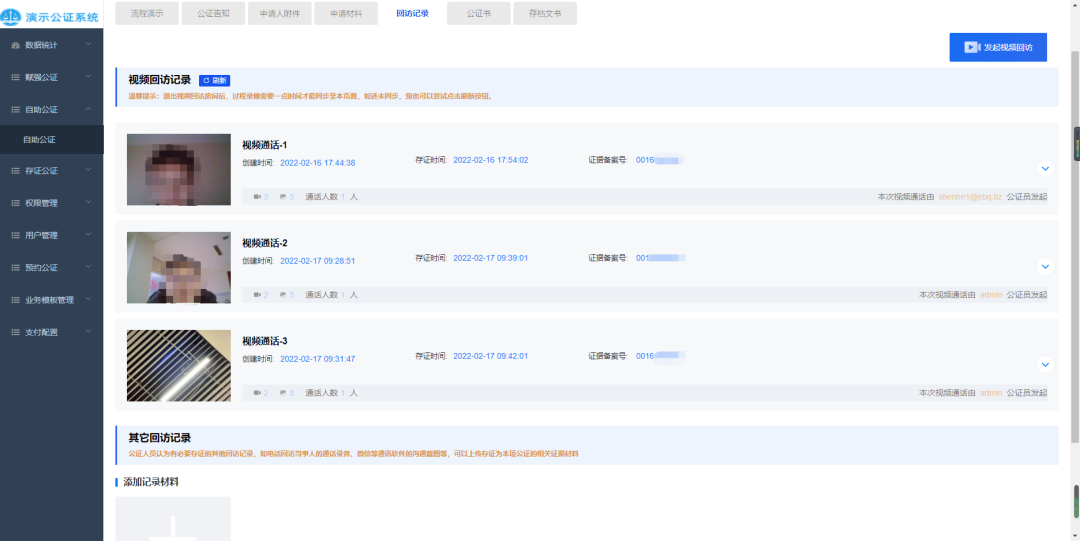
Task: Expand the 用户管理 sidebar menu
Action: click(88, 235)
